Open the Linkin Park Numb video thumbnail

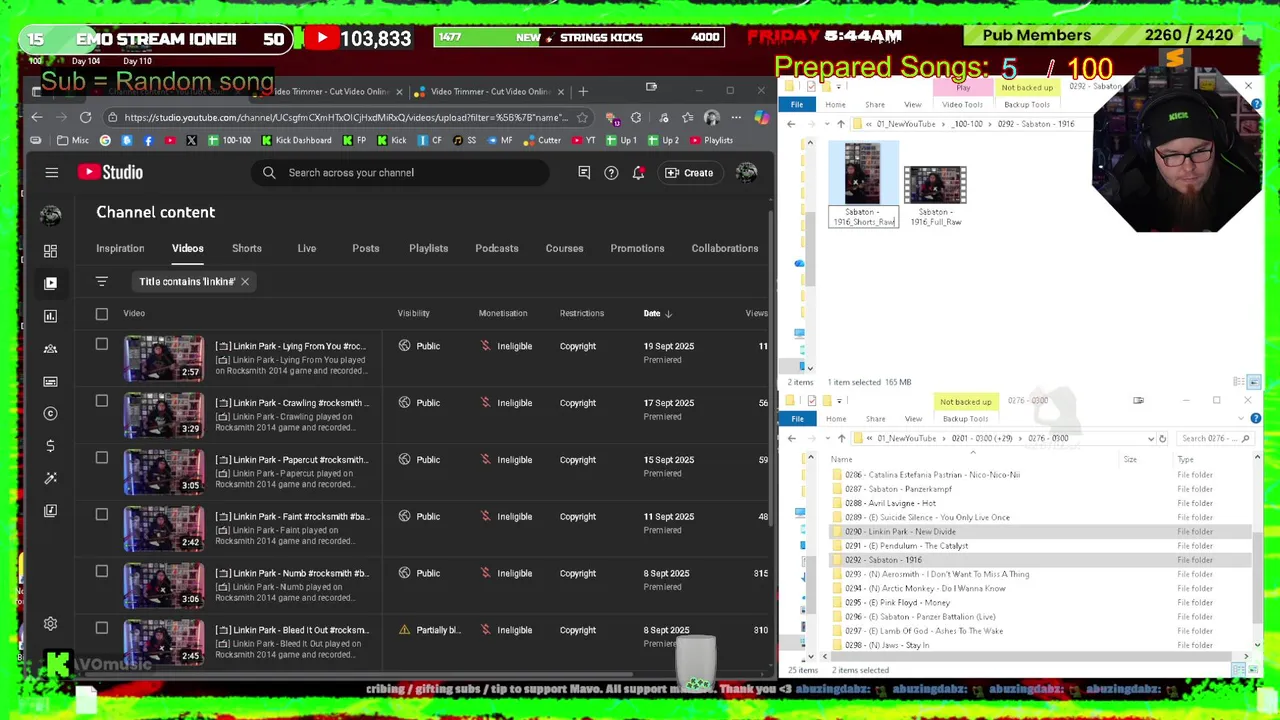[163, 585]
